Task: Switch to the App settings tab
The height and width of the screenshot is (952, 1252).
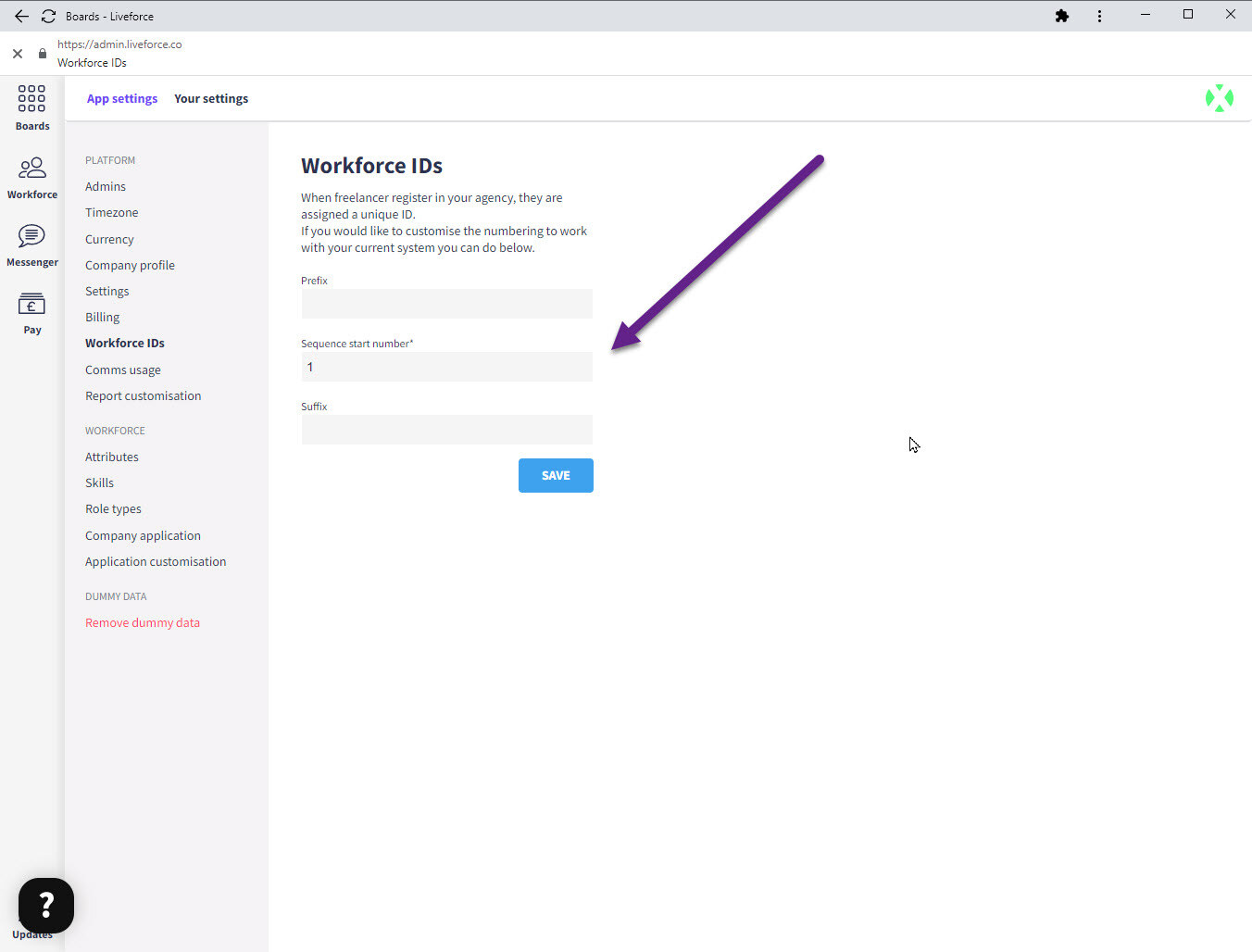Action: click(122, 99)
